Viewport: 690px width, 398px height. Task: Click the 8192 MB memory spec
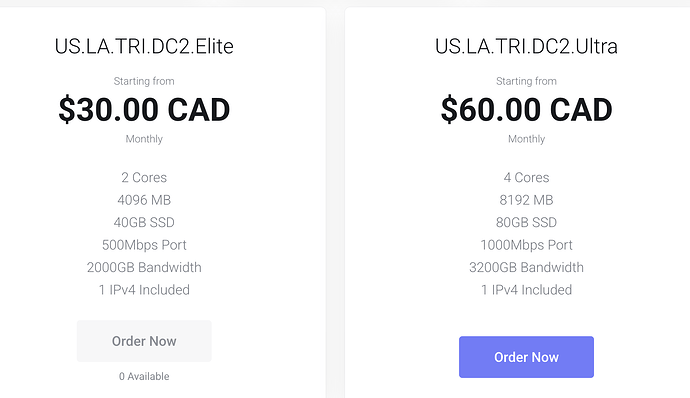tap(526, 200)
